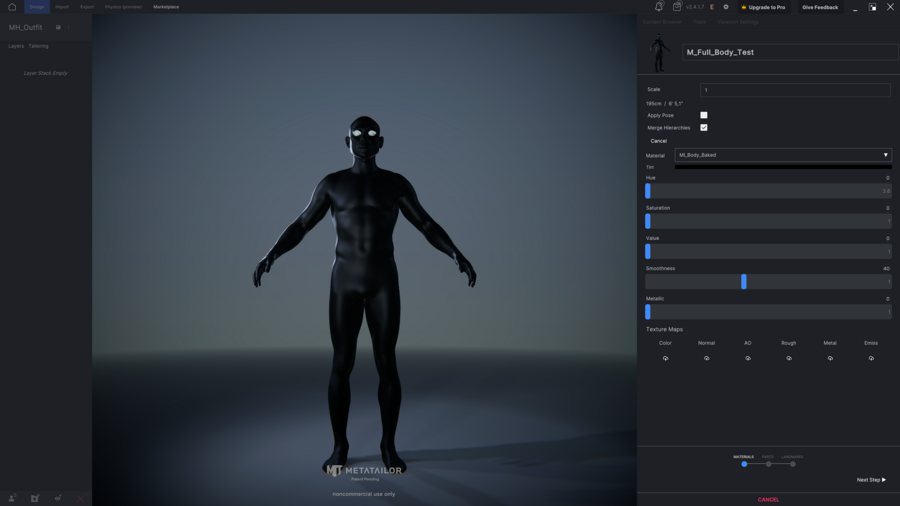Upload a Normal texture map

(x=706, y=358)
